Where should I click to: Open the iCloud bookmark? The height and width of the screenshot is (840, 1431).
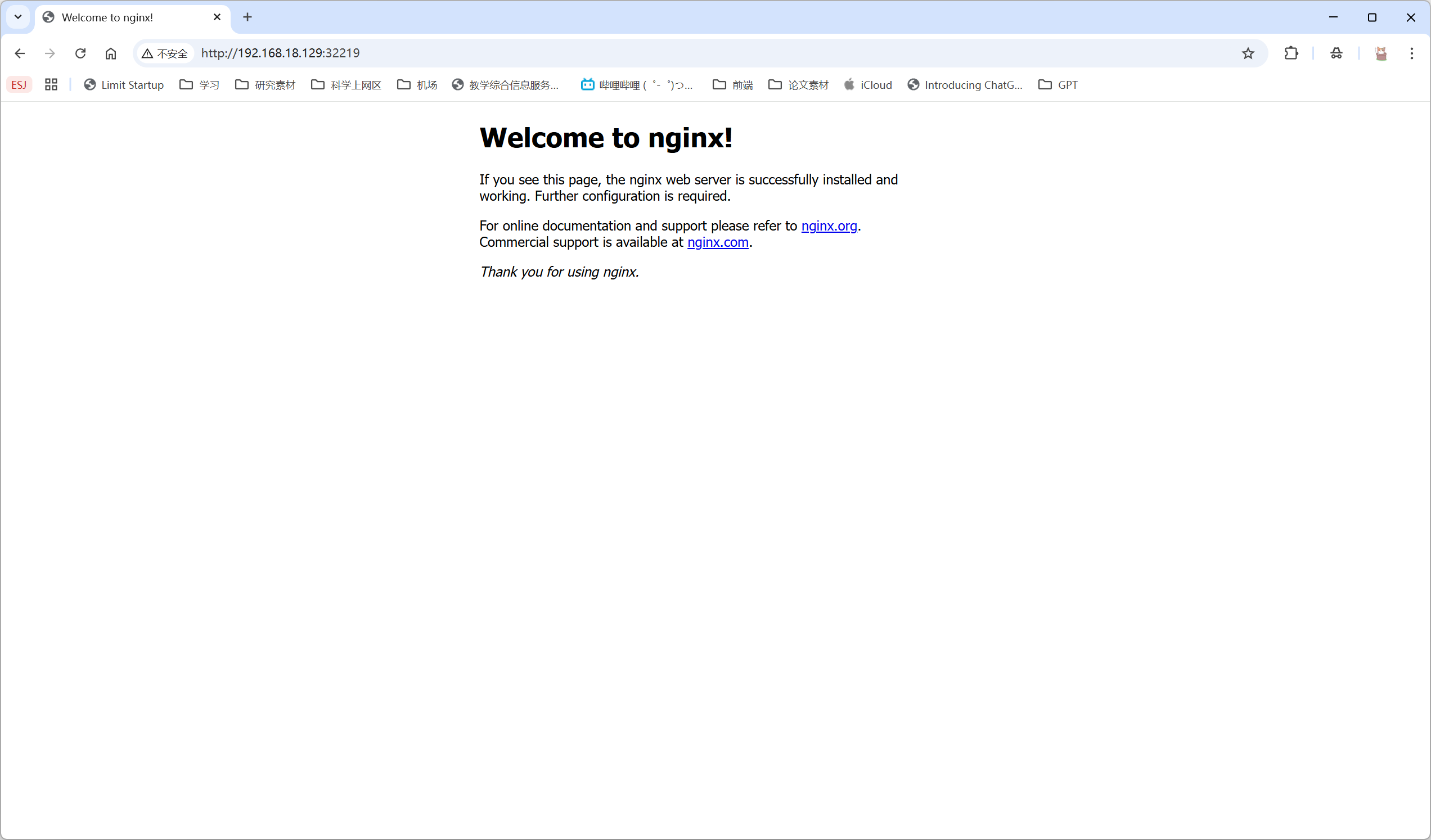(868, 84)
